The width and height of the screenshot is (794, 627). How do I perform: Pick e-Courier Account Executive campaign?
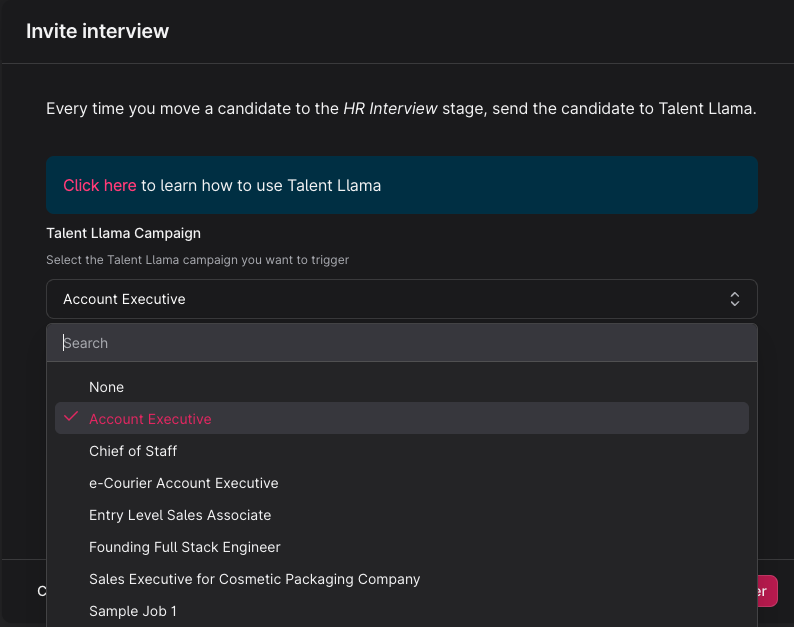[x=402, y=483]
